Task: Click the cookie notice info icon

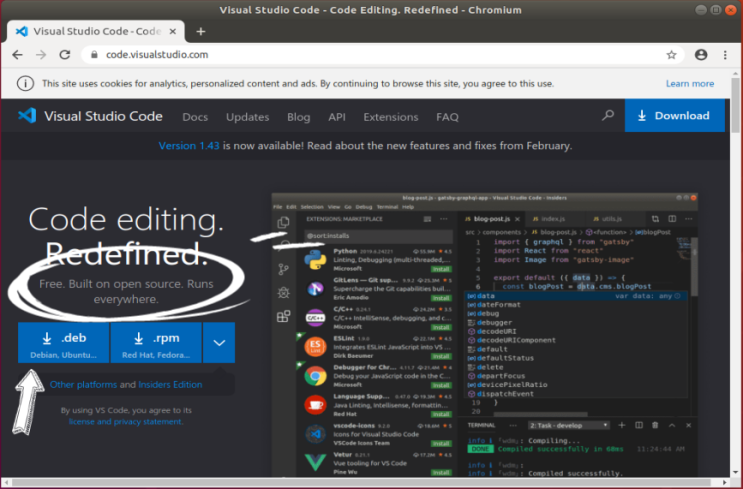Action: coord(25,84)
